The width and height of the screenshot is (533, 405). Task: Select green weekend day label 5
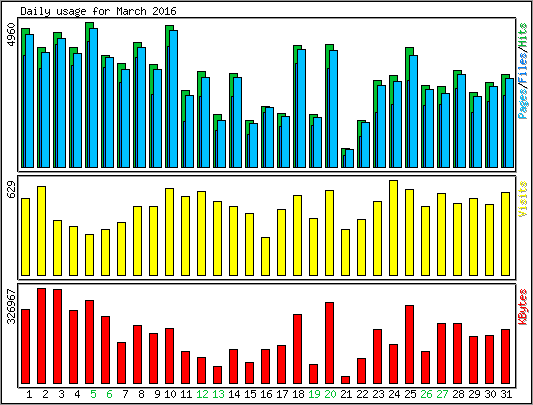coord(93,394)
